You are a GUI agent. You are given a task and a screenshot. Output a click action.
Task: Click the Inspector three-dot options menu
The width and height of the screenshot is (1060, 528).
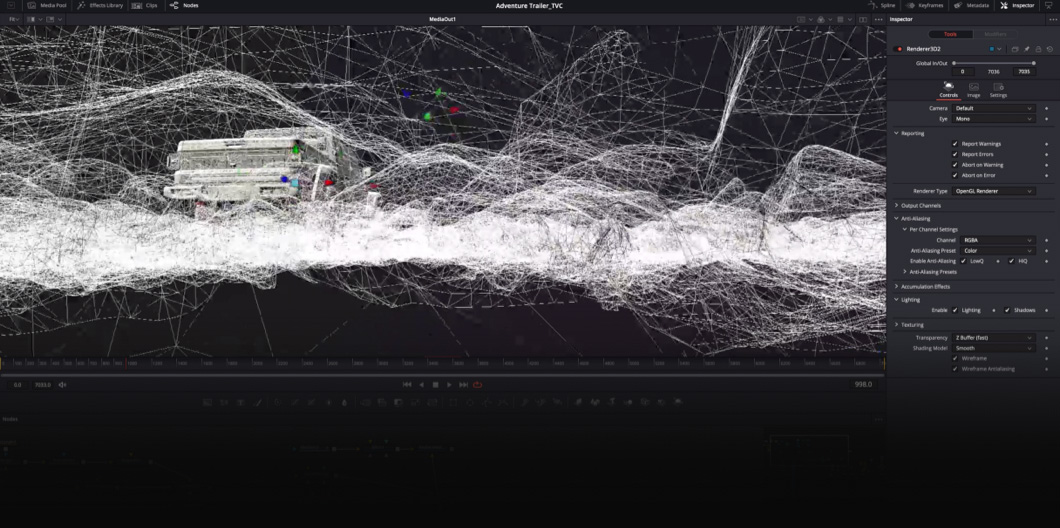pos(1051,19)
